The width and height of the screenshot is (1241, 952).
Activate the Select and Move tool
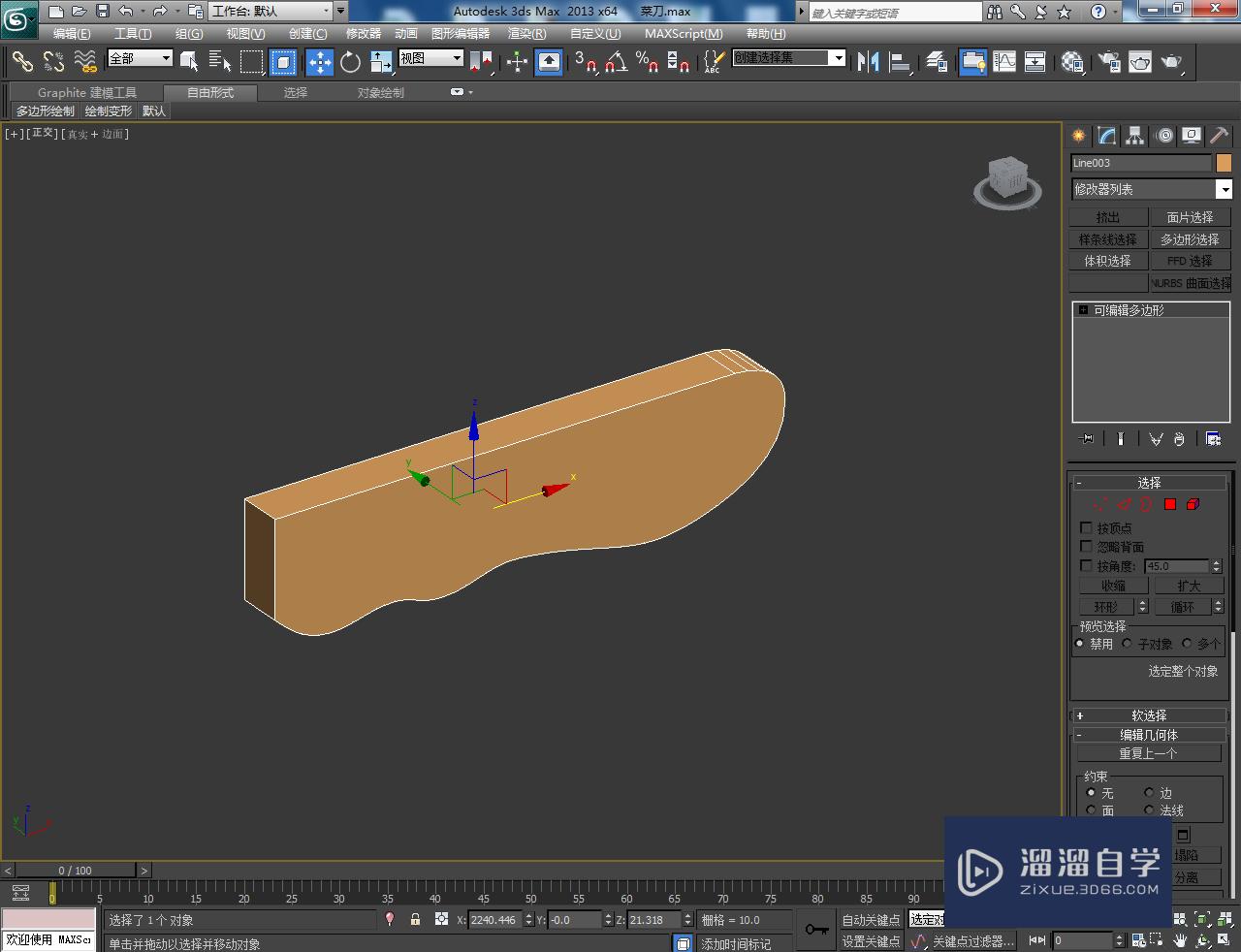tap(320, 62)
